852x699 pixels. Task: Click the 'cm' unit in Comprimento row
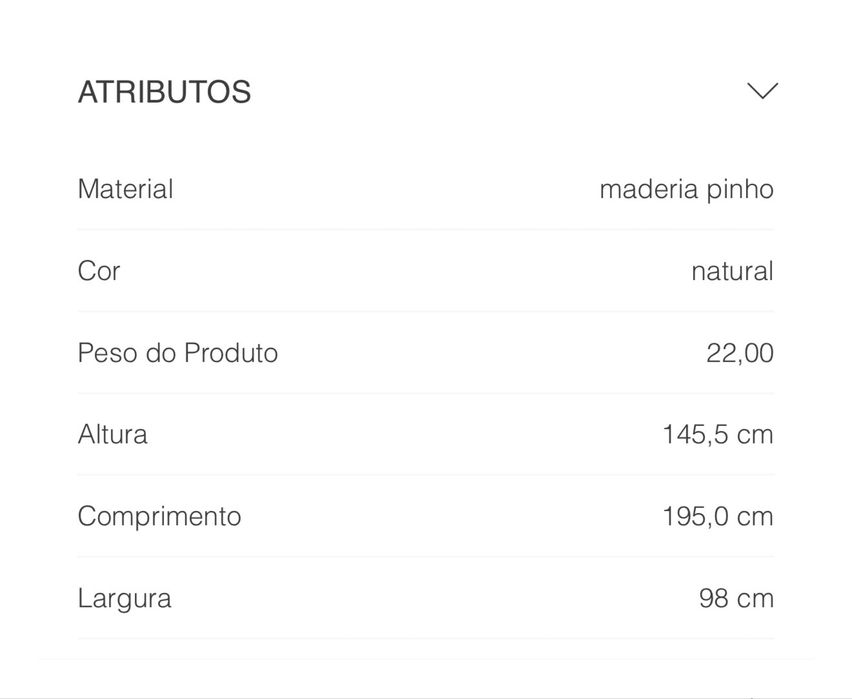click(755, 517)
